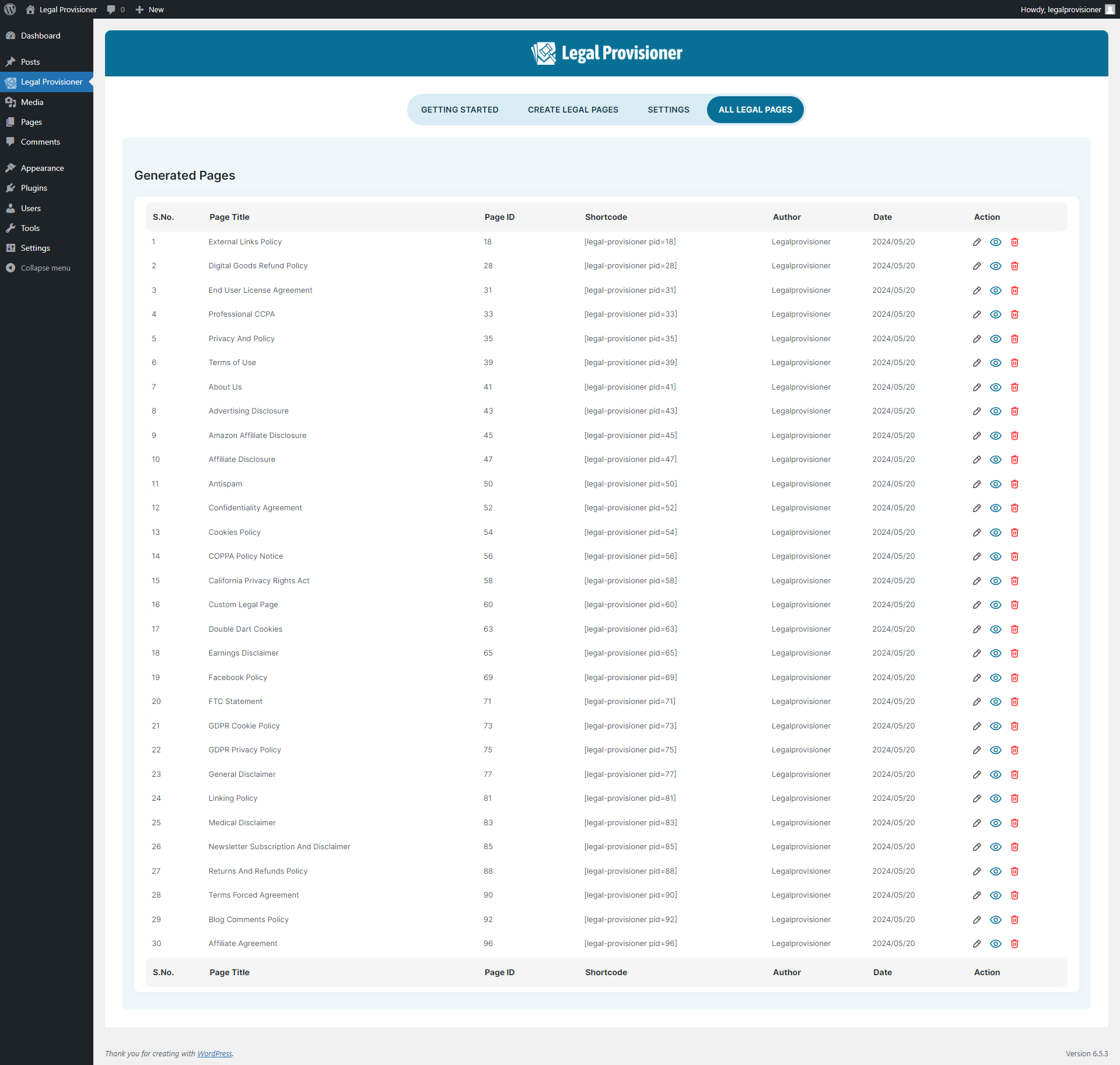Click the WordPress logo in the admin bar

pos(9,9)
